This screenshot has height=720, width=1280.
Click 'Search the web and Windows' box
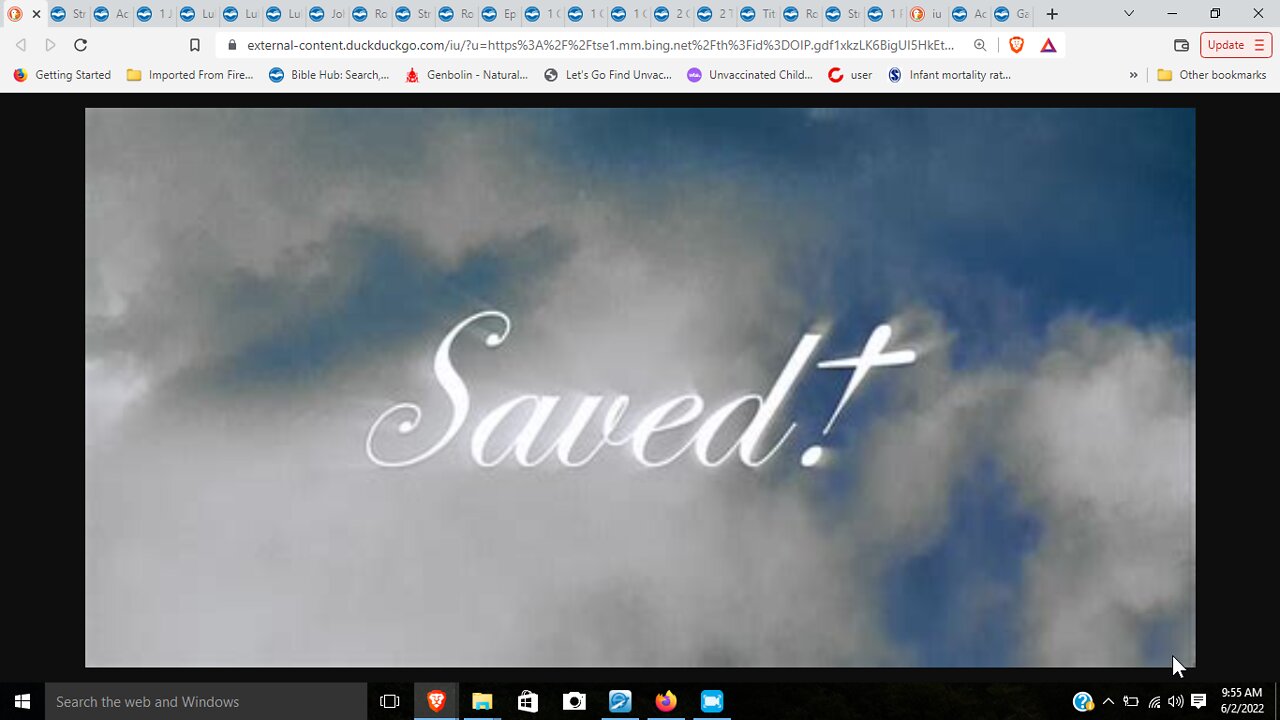206,701
